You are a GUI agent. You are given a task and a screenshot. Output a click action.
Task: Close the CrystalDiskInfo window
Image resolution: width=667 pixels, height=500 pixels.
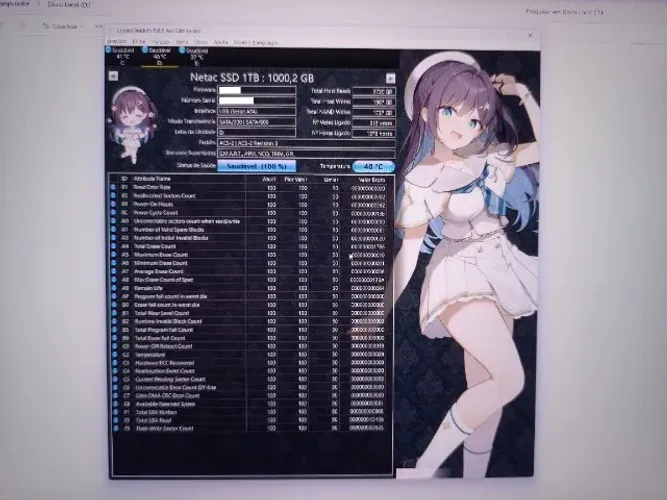coord(530,35)
